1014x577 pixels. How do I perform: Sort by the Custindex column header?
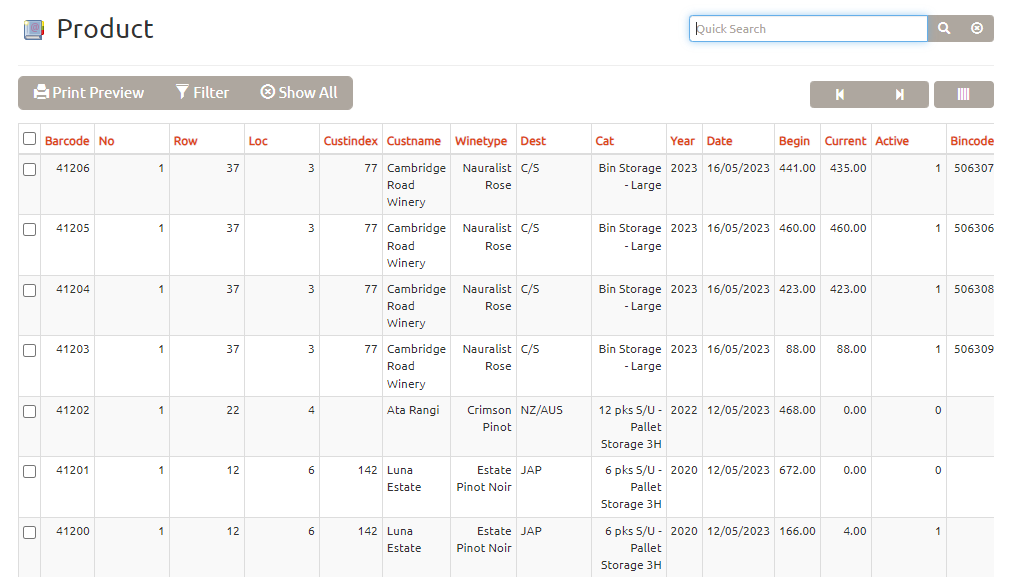(x=351, y=141)
